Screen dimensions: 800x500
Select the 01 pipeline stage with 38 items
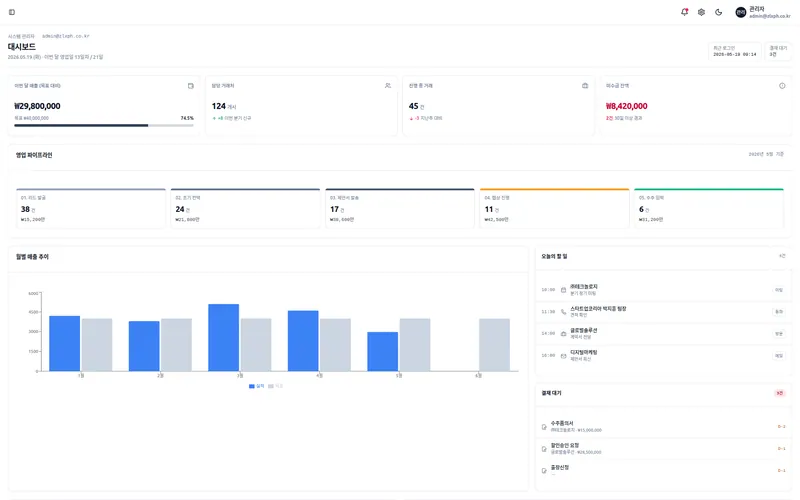[91, 208]
